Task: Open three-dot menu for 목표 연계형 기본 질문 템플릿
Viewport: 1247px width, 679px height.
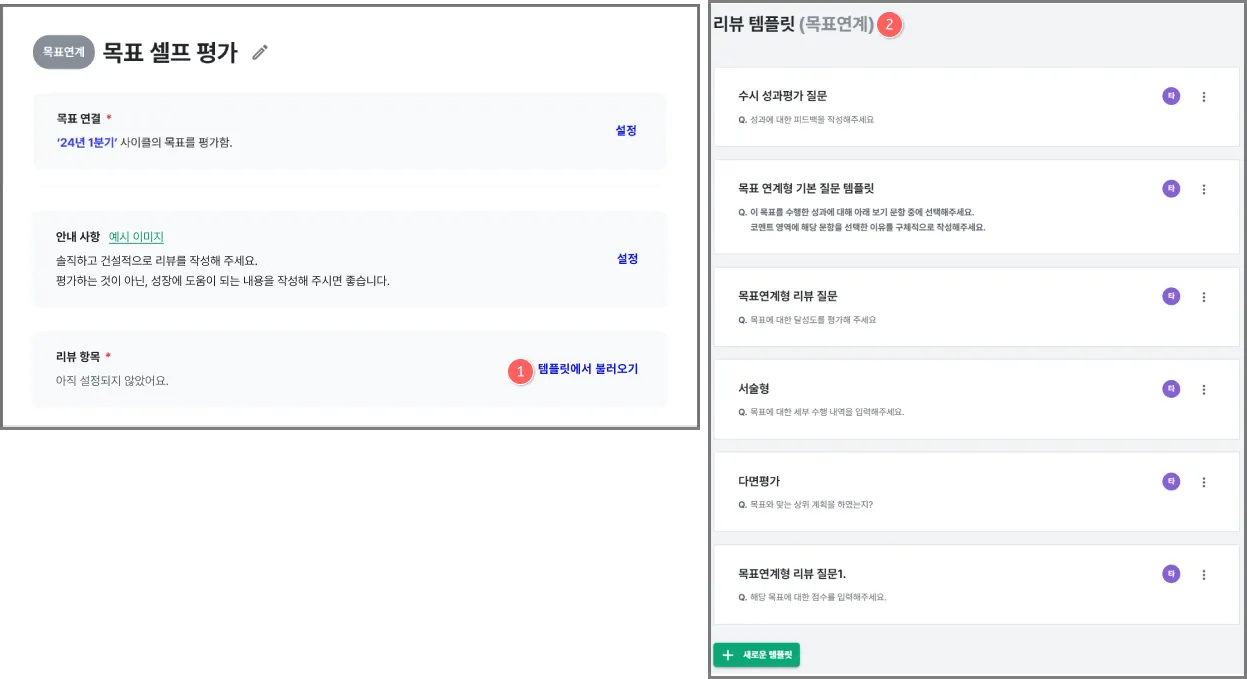Action: pos(1204,189)
